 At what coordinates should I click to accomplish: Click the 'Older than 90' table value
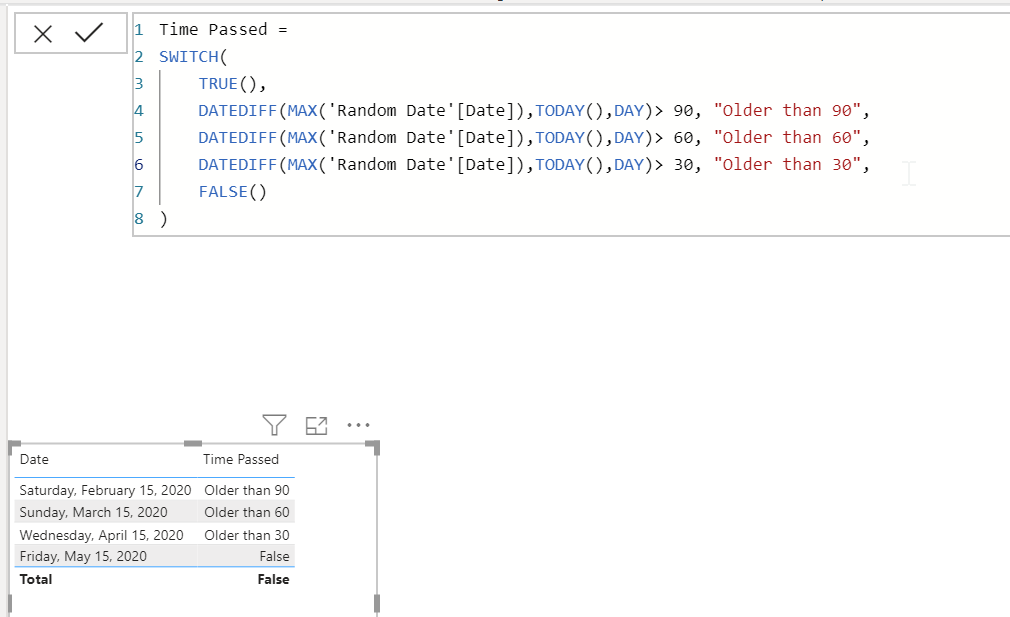click(247, 490)
